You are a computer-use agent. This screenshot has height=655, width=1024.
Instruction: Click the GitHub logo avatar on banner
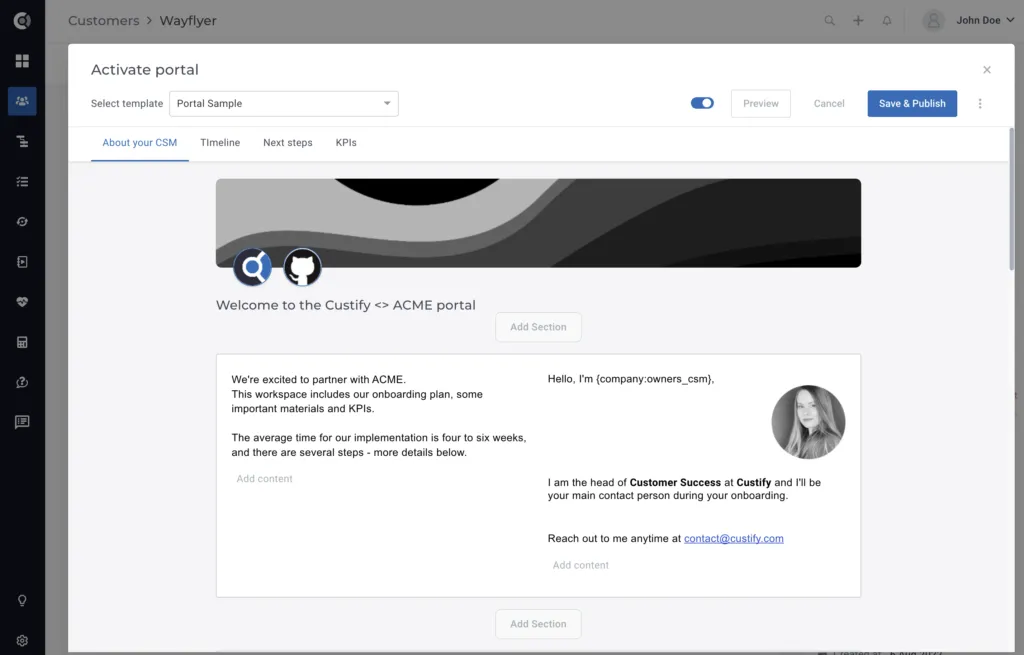302,267
